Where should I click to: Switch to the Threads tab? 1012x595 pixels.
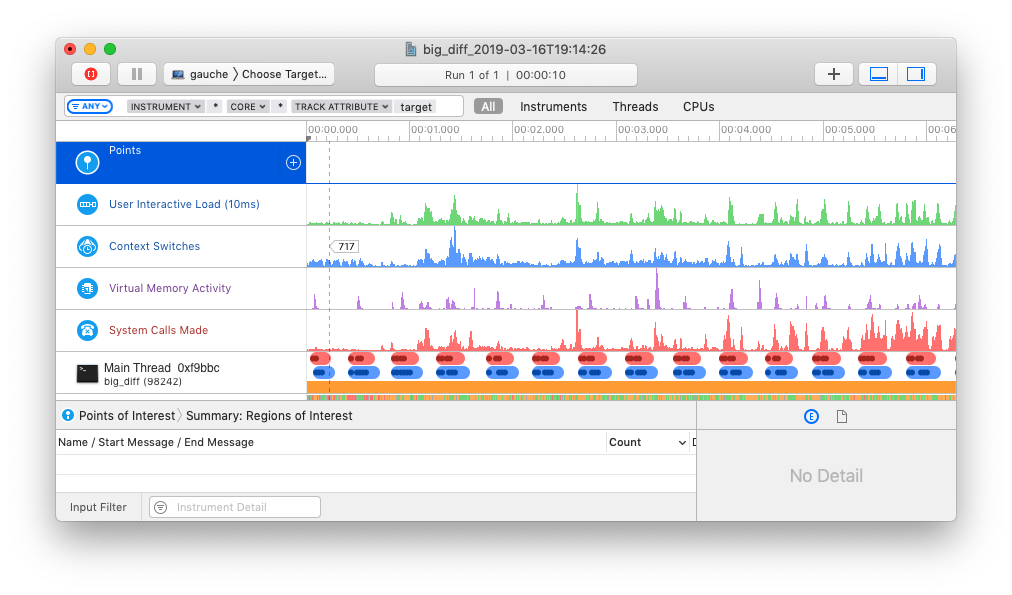click(635, 106)
